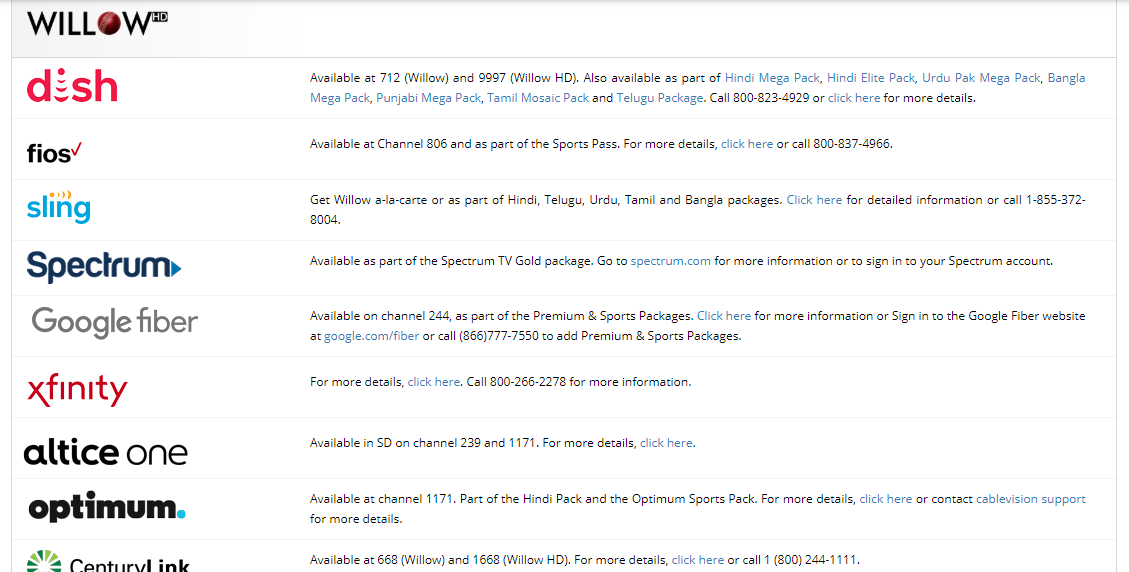
Task: Open the Hindi Mega Pack link
Action: (772, 78)
